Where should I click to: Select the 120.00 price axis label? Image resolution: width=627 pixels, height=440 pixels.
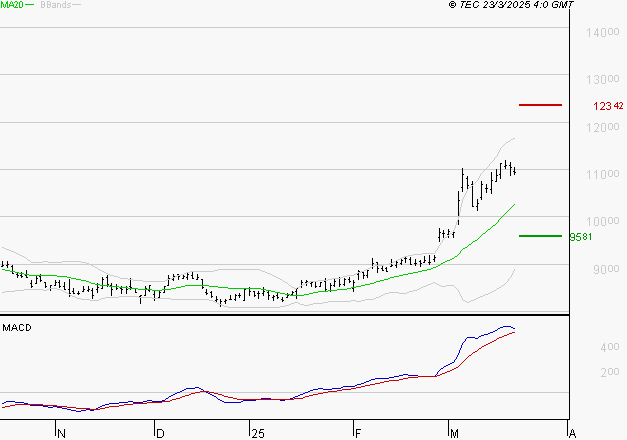pyautogui.click(x=603, y=127)
